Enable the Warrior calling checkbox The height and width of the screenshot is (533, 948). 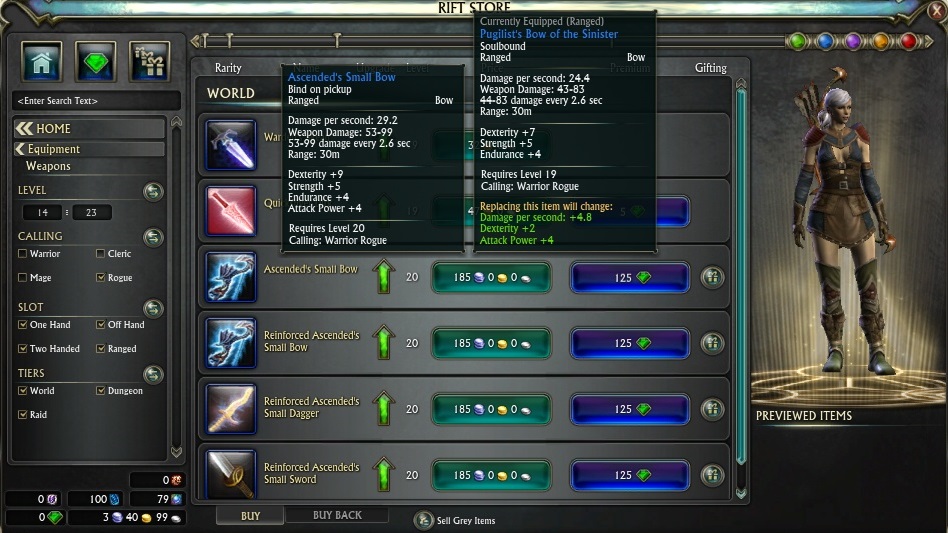[x=22, y=253]
